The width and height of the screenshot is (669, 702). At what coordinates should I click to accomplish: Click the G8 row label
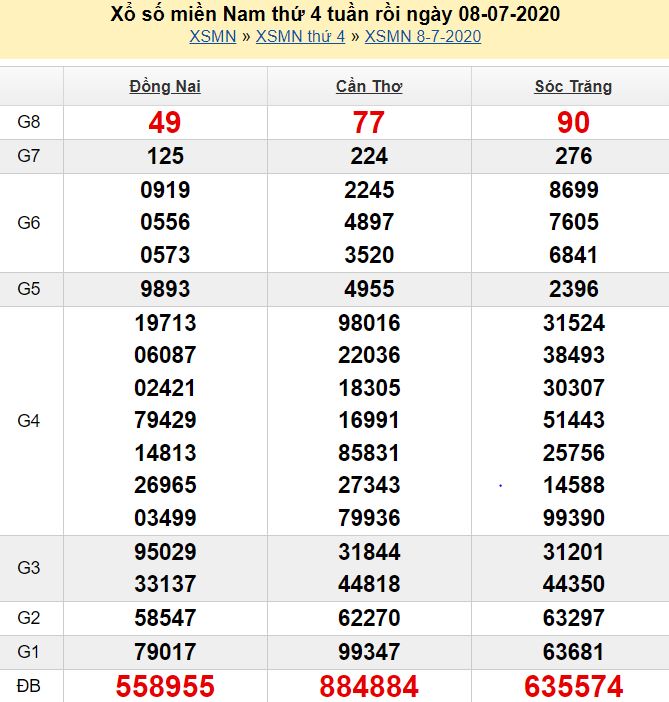[29, 122]
